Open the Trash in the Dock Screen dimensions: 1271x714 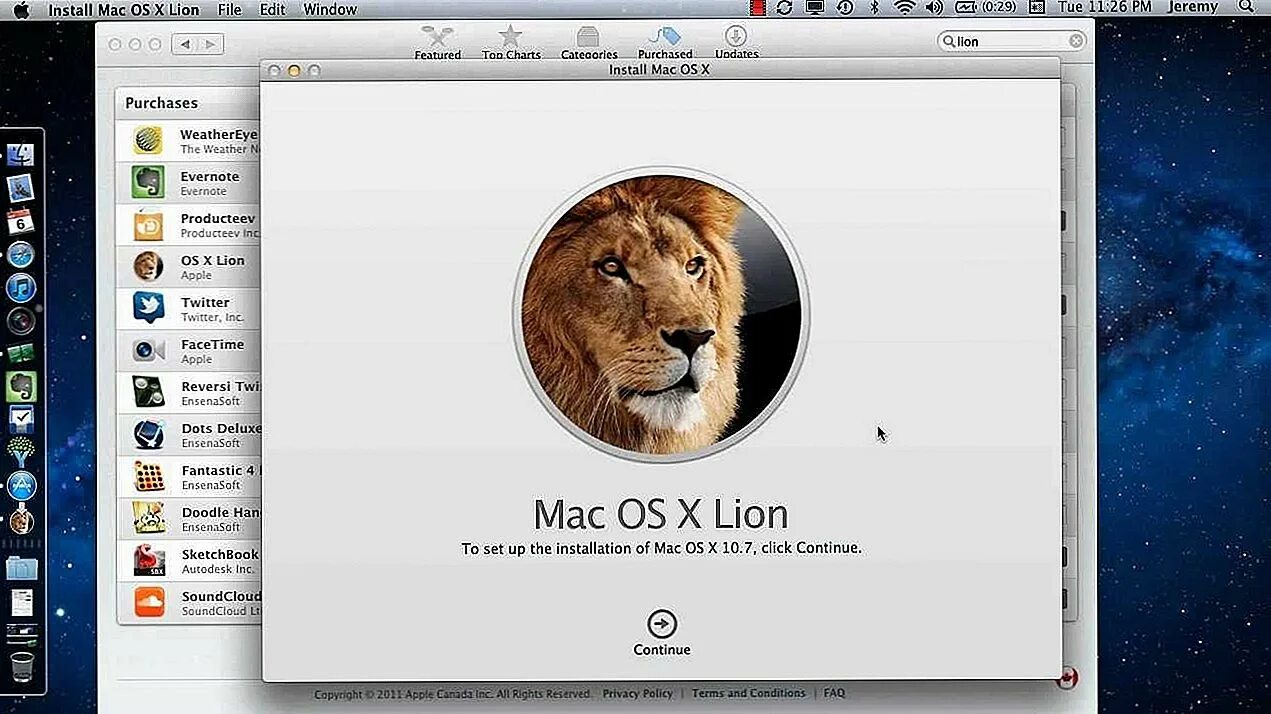[x=21, y=666]
